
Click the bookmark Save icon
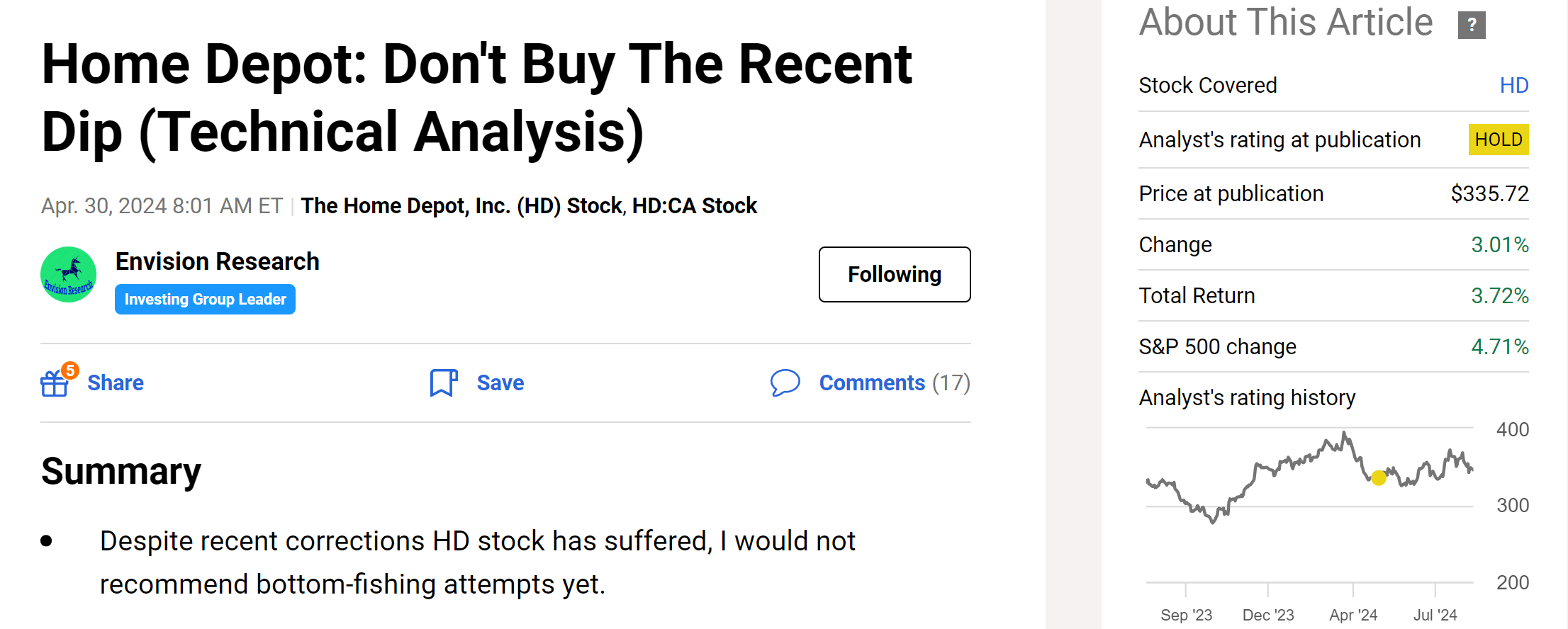[443, 382]
